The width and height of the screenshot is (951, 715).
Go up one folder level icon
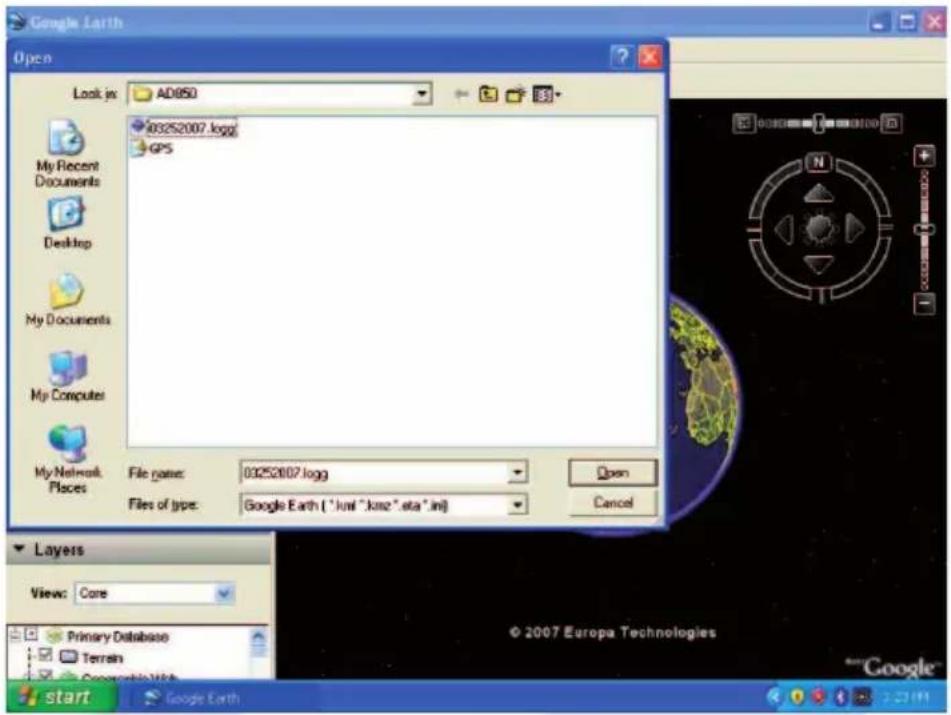(488, 95)
